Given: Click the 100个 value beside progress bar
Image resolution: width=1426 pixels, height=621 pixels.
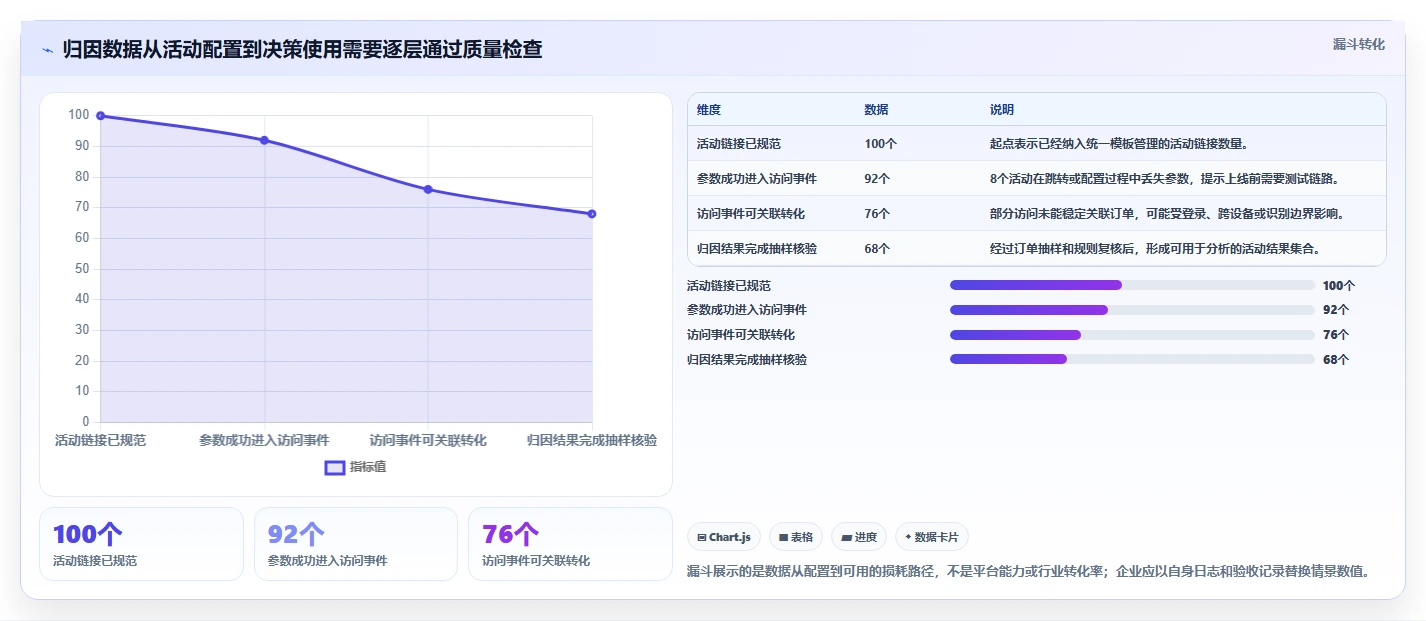Looking at the screenshot, I should pos(1339,286).
